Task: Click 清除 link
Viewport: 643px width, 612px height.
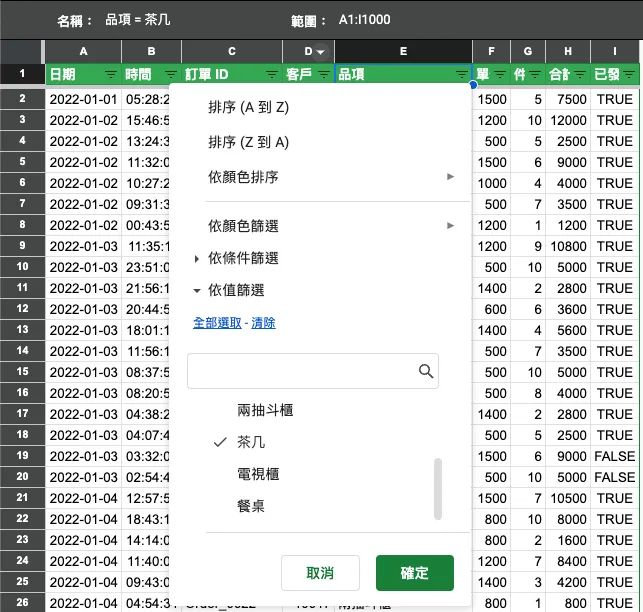Action: (263, 323)
